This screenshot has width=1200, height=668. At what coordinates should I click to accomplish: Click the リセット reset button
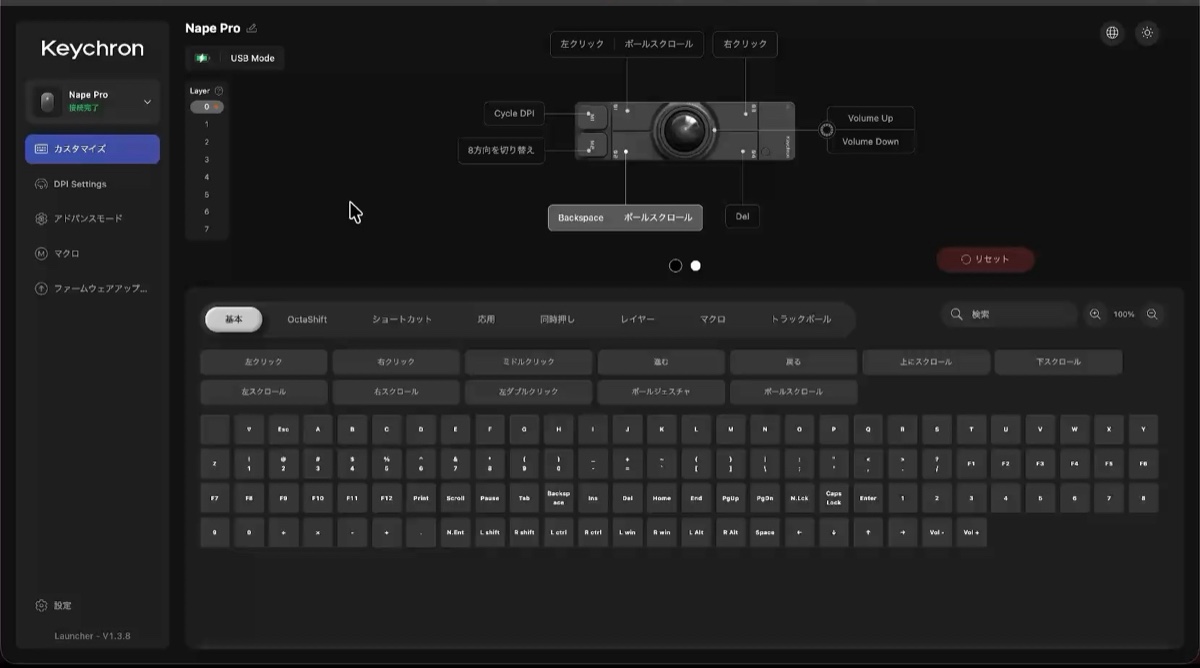coord(985,259)
